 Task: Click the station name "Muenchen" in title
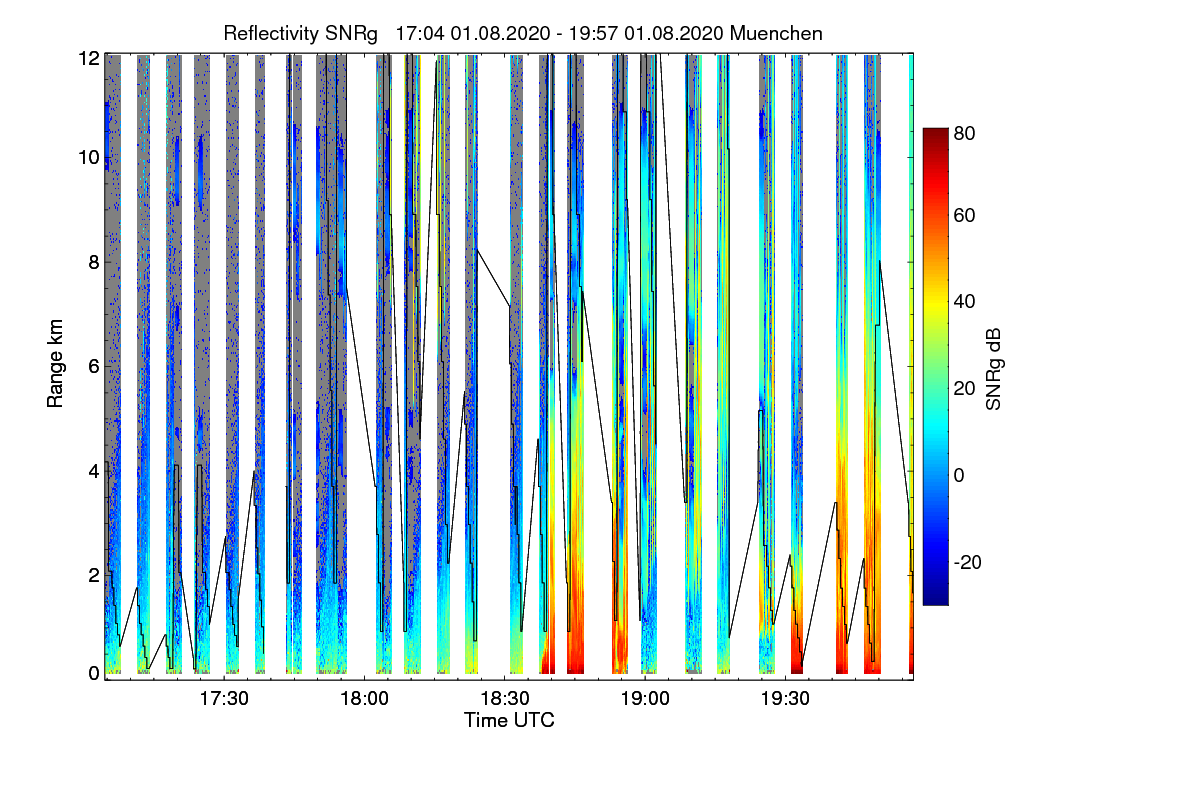tap(777, 33)
